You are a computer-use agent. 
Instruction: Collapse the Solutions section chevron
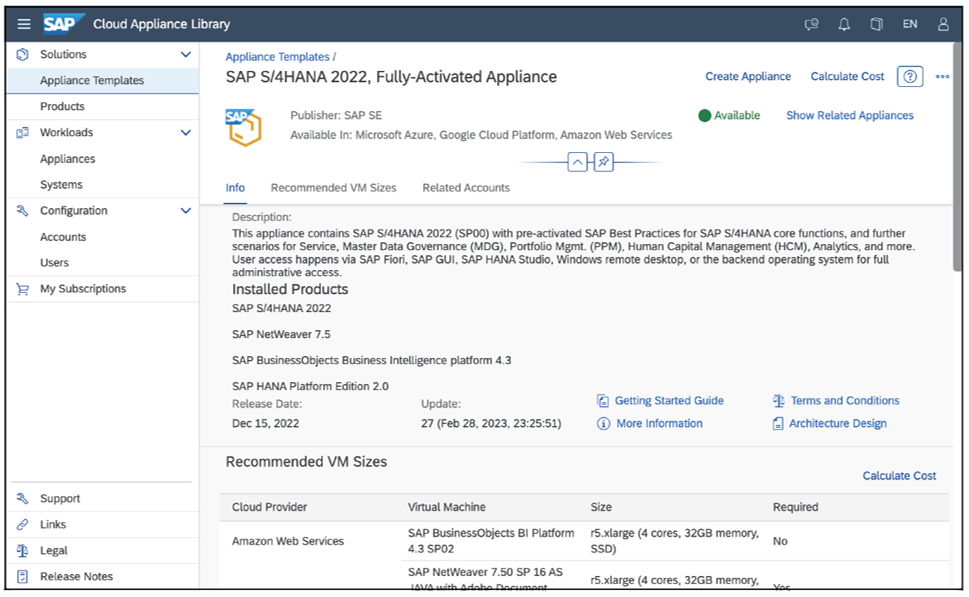click(x=185, y=54)
